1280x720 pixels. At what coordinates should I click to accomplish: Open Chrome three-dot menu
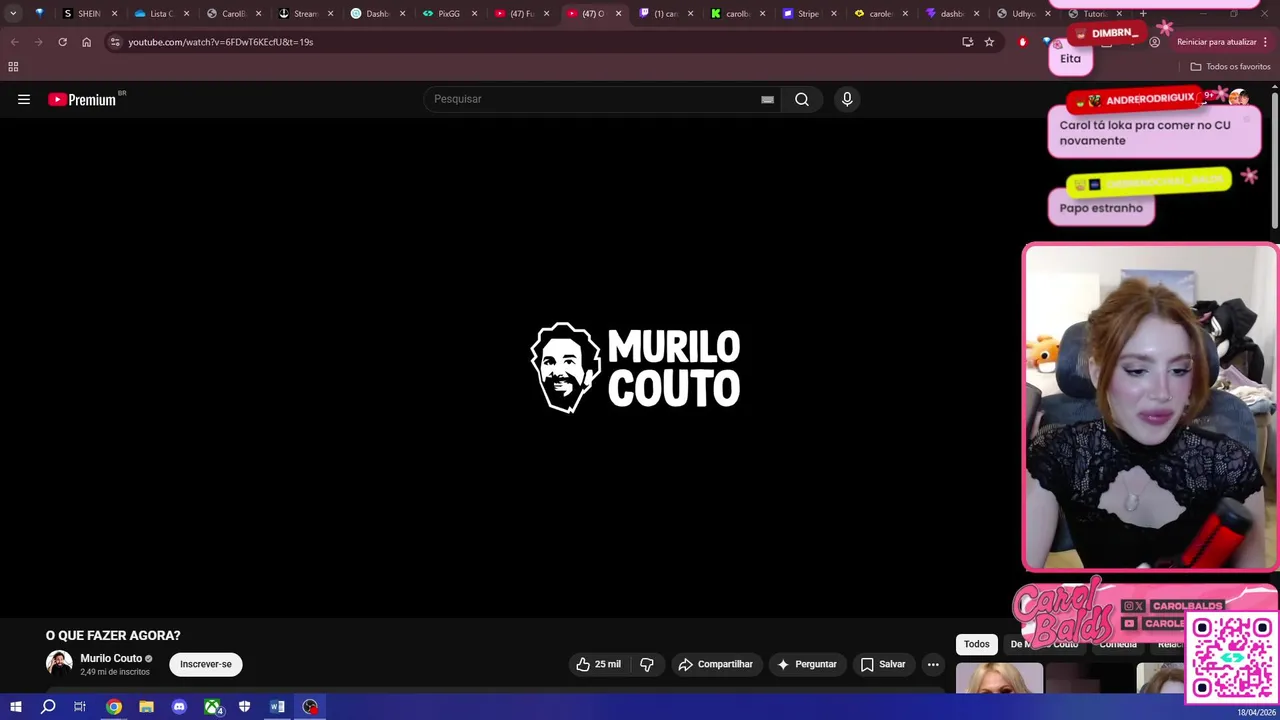[1266, 42]
